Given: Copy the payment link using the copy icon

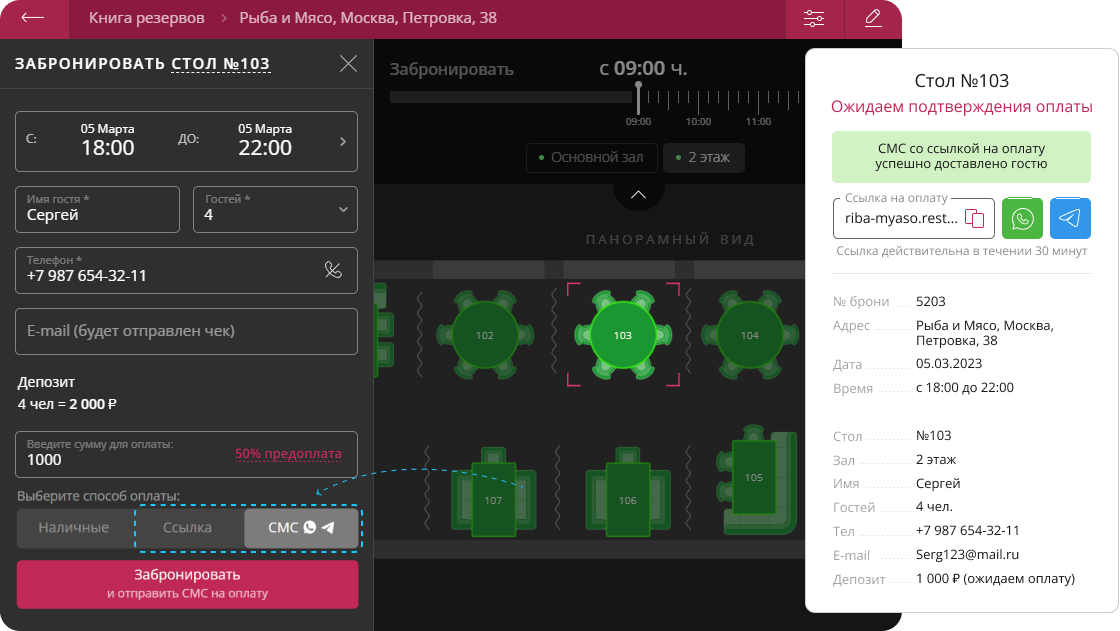Looking at the screenshot, I should pos(975,218).
